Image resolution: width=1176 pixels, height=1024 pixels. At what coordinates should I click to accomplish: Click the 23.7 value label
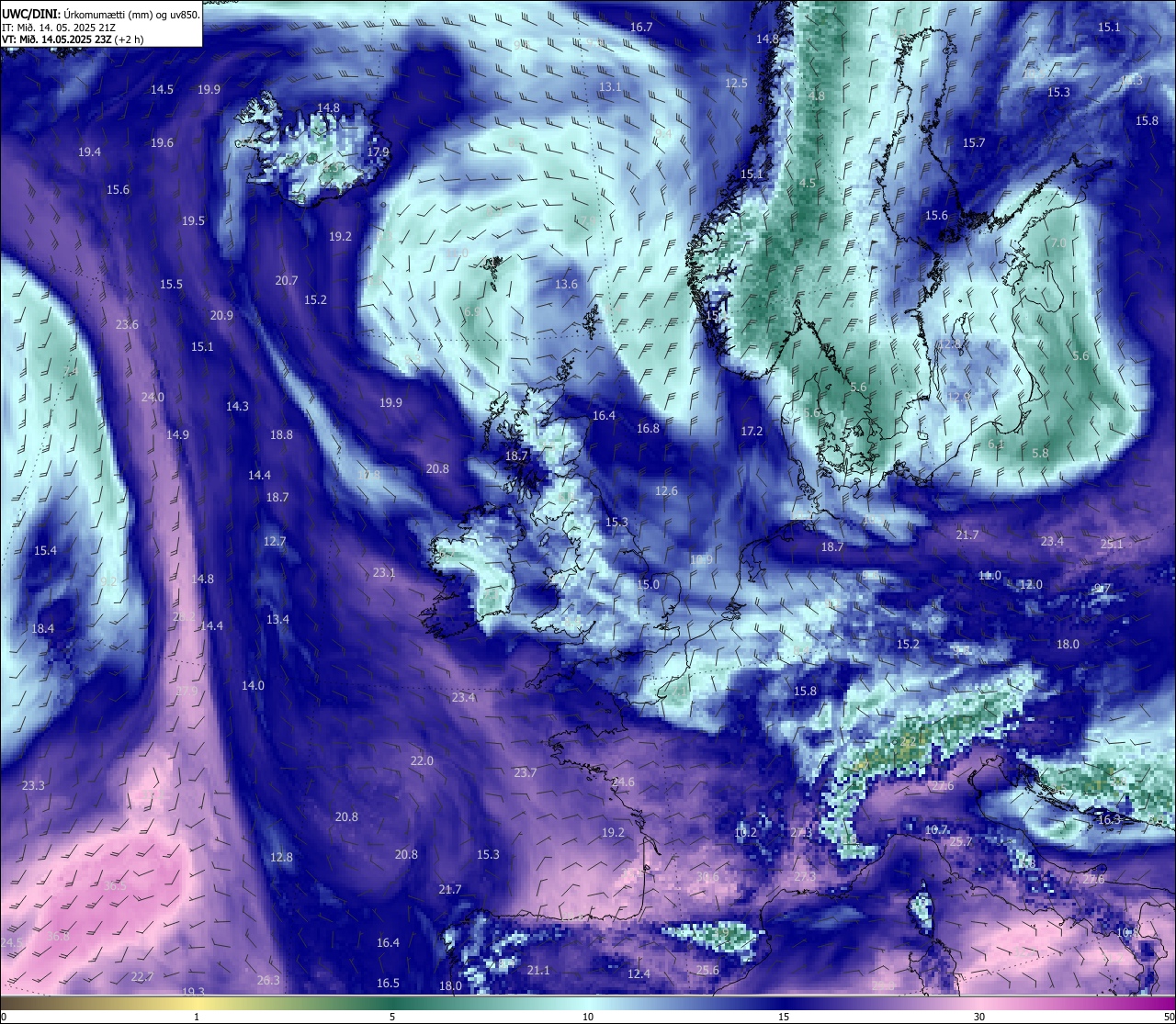tap(525, 772)
